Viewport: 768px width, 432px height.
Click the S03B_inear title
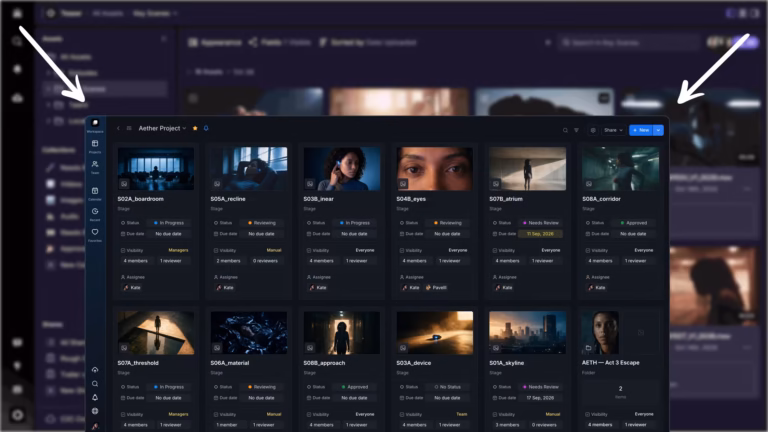[319, 199]
